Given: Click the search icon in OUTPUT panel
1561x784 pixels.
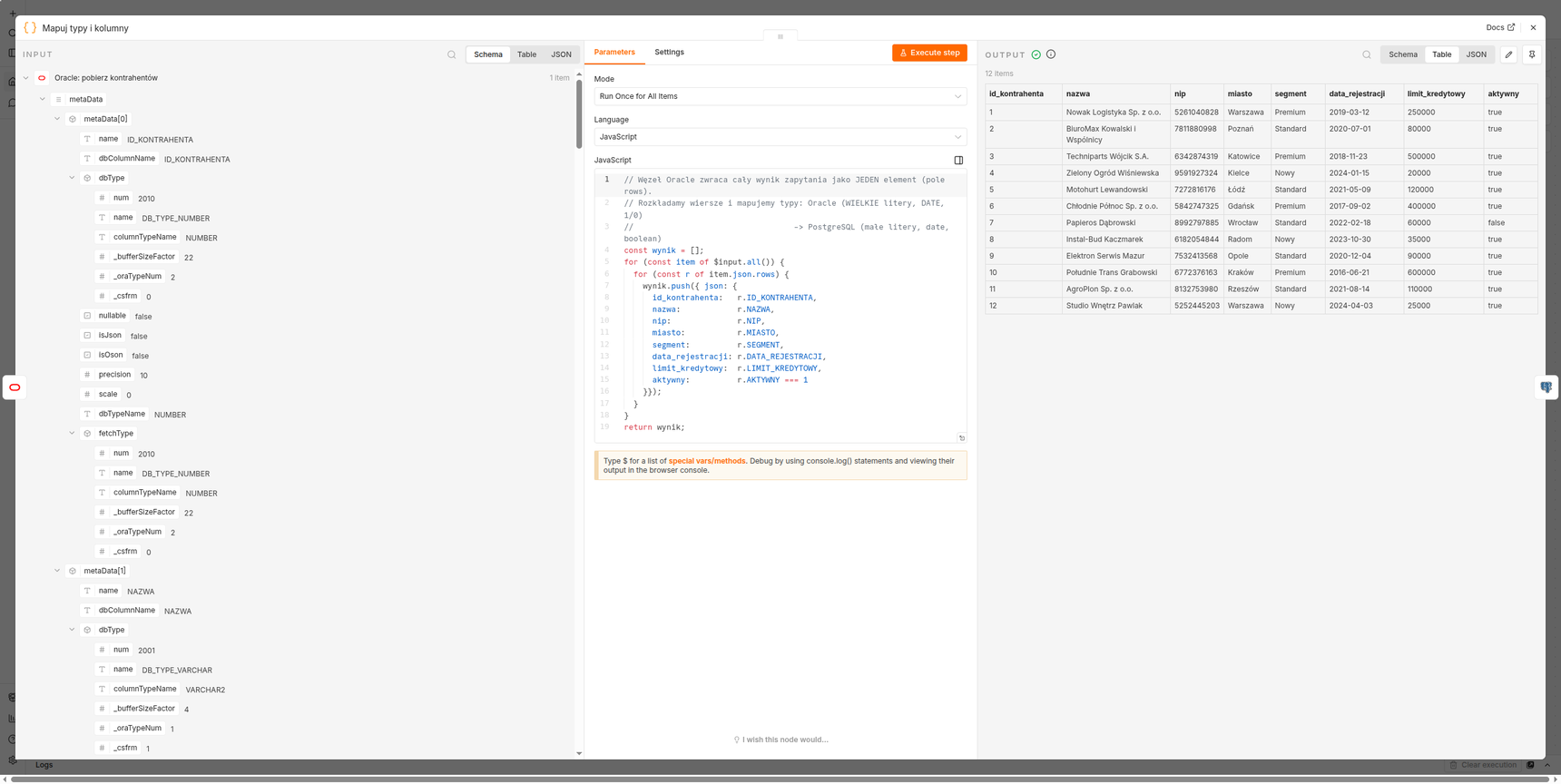Looking at the screenshot, I should [1367, 54].
